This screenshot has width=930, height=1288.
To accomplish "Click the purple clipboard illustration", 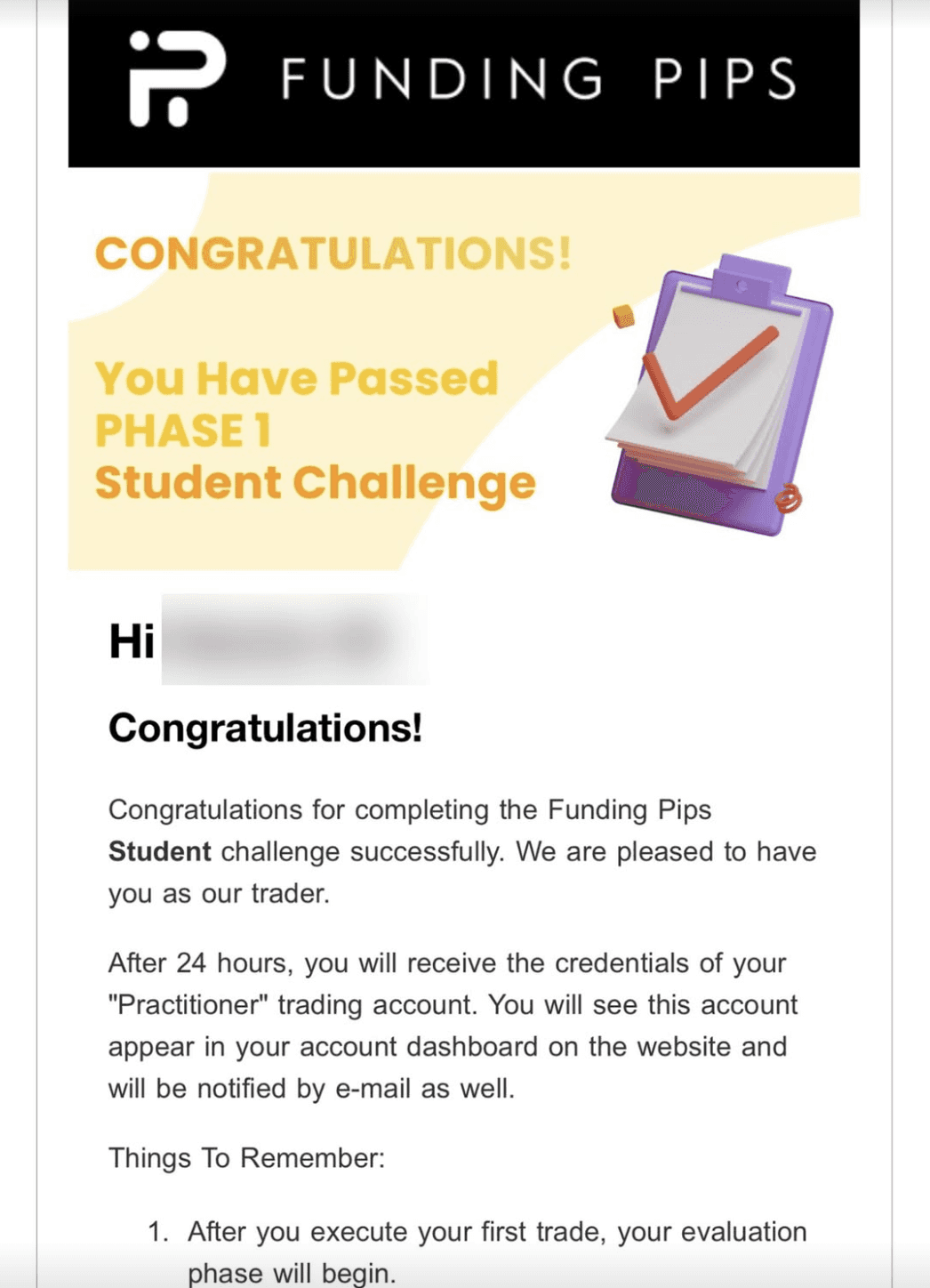I will click(x=721, y=396).
